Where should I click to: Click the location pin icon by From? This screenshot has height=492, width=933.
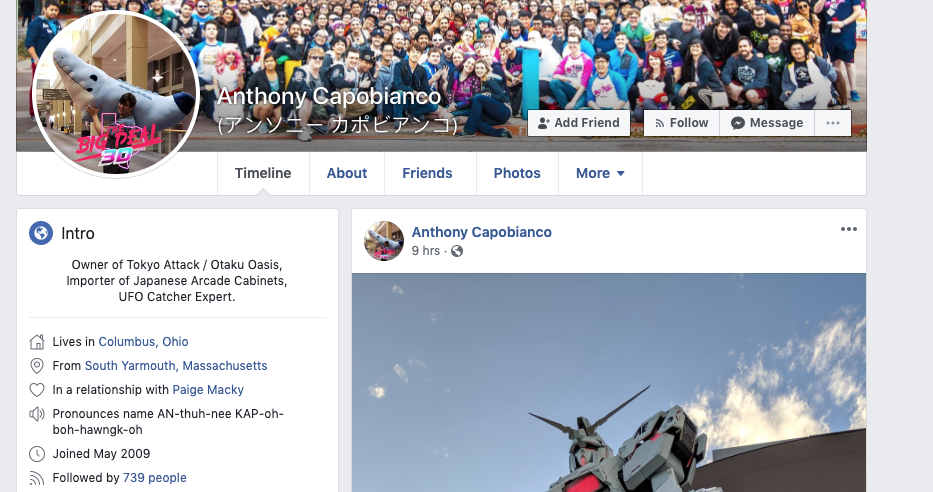pos(37,366)
